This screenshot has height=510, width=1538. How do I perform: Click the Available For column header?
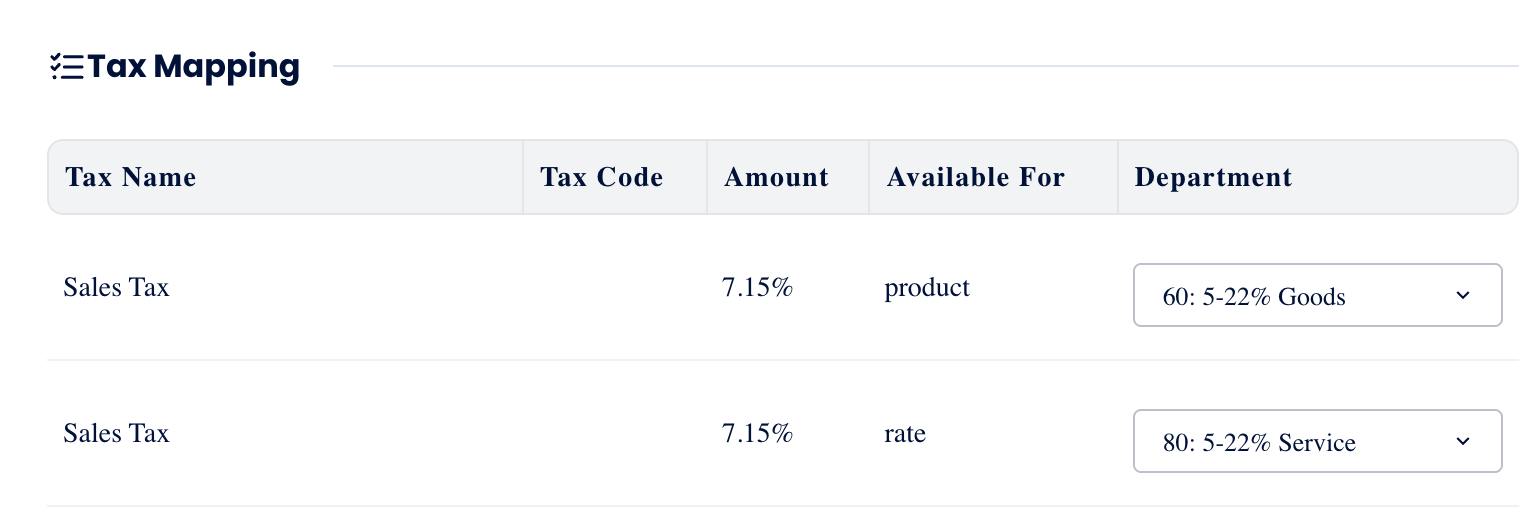[976, 178]
